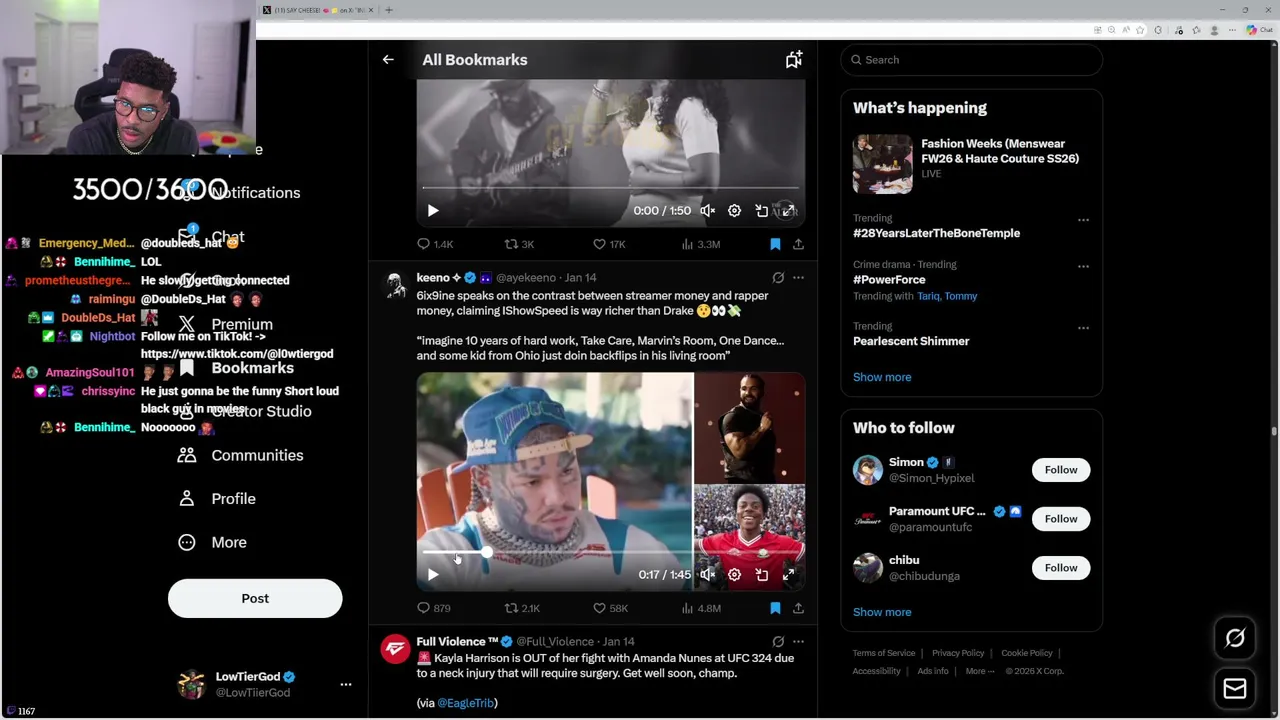View analytics showing 3.3M views
1280x720 pixels.
tap(700, 244)
